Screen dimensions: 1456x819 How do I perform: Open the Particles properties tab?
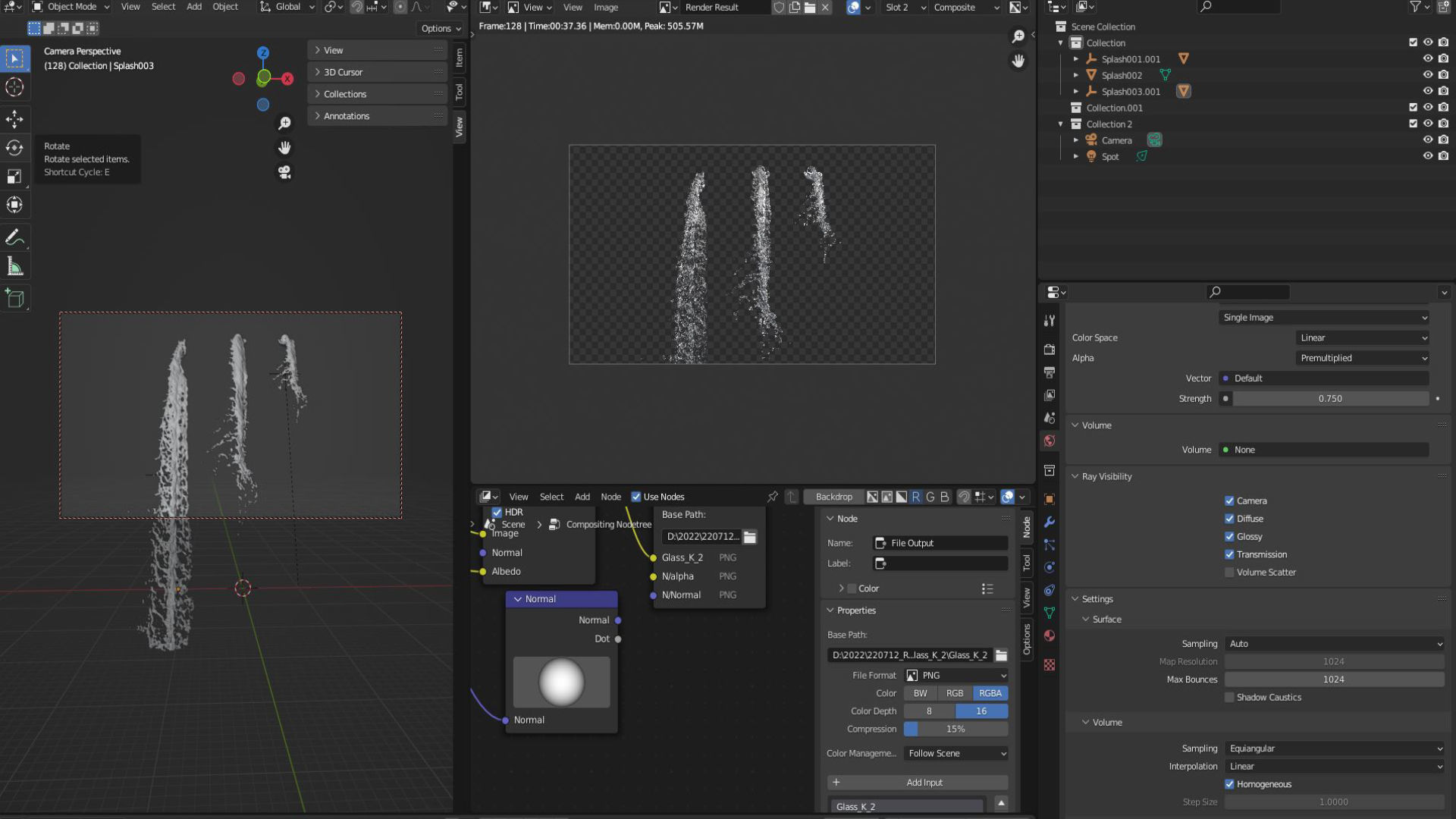(x=1050, y=544)
